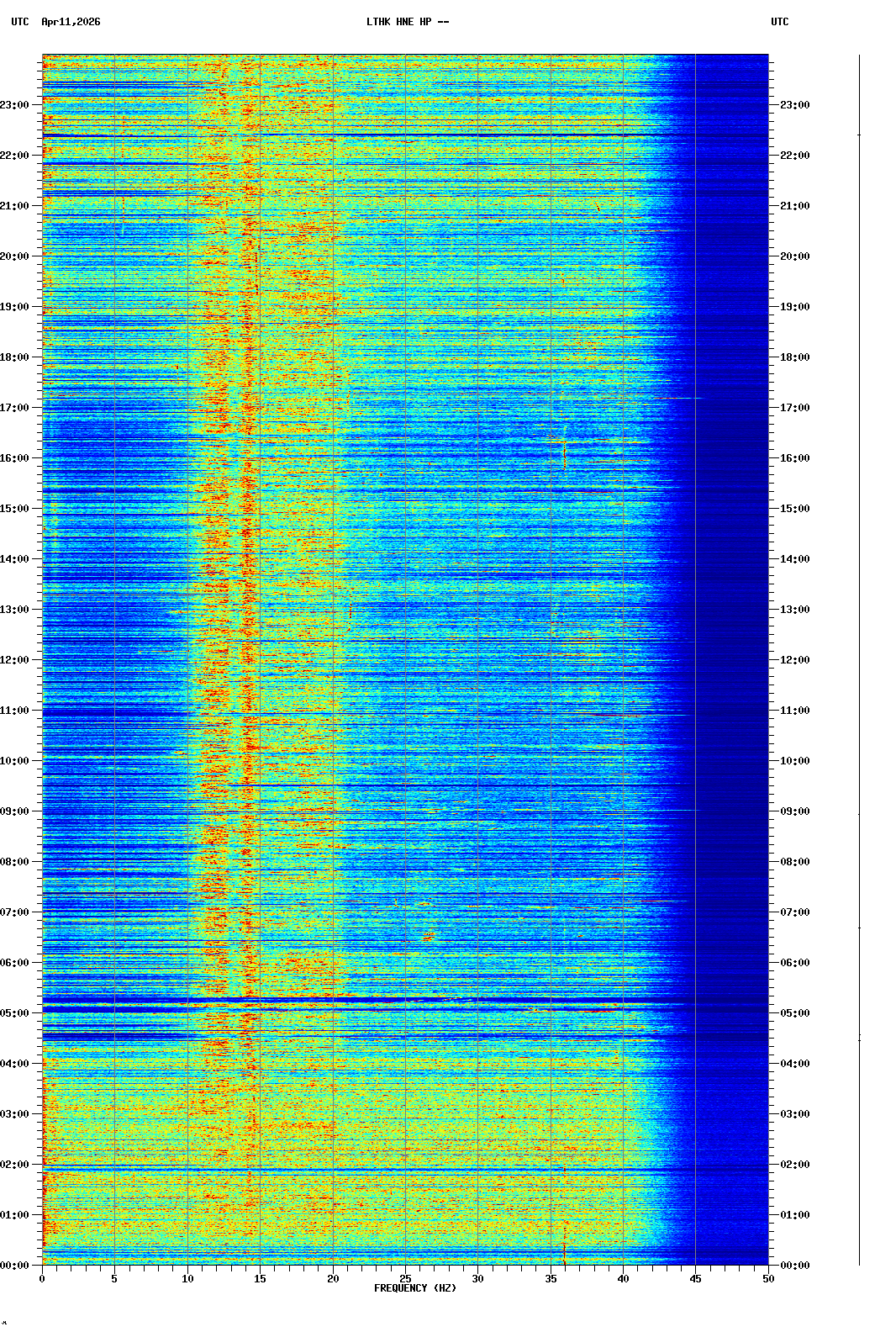Select the 12:00 mark on right axis
The image size is (896, 1332).
pyautogui.click(x=794, y=660)
